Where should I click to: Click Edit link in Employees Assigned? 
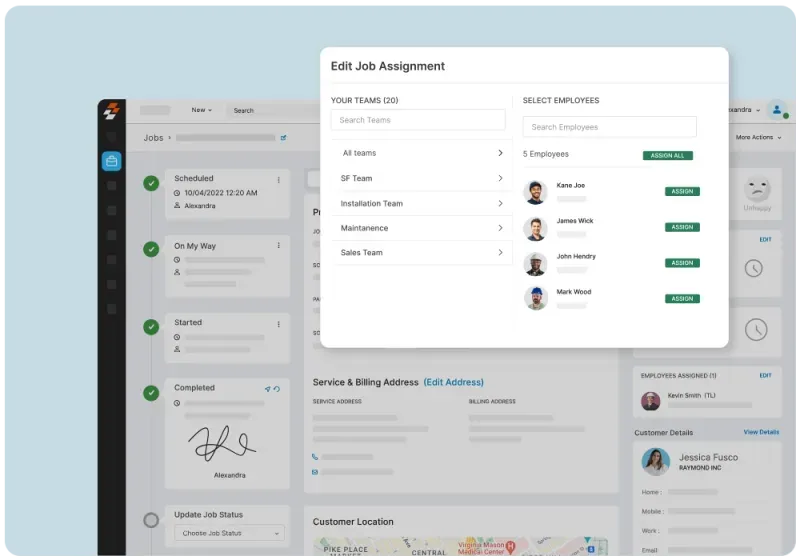pos(765,375)
